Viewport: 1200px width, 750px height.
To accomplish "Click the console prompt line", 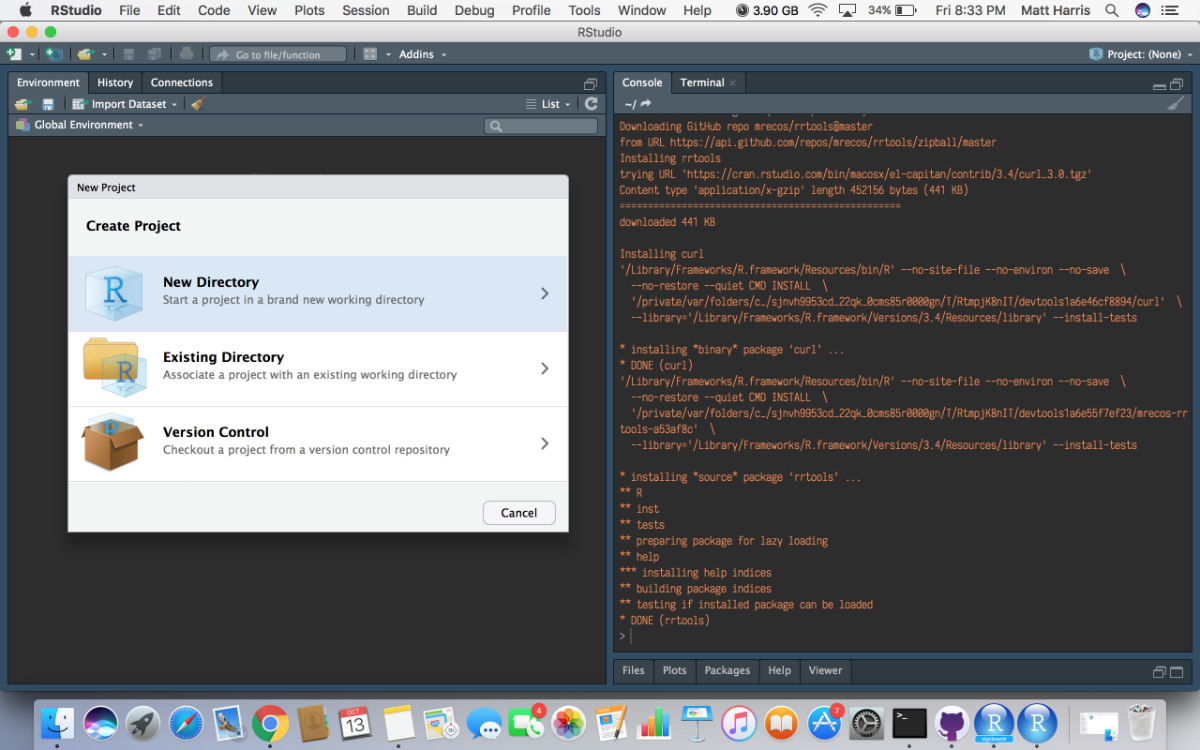I will [900, 637].
